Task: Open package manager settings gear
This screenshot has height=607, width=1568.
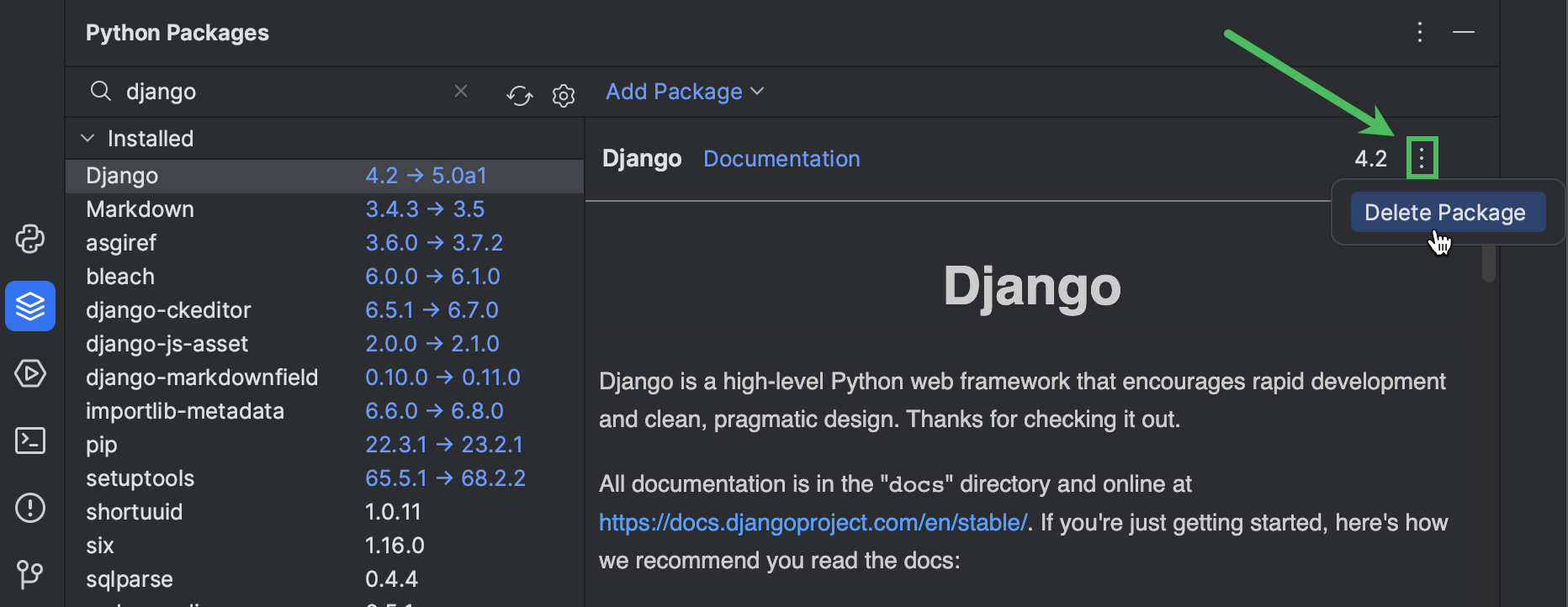Action: (x=564, y=95)
